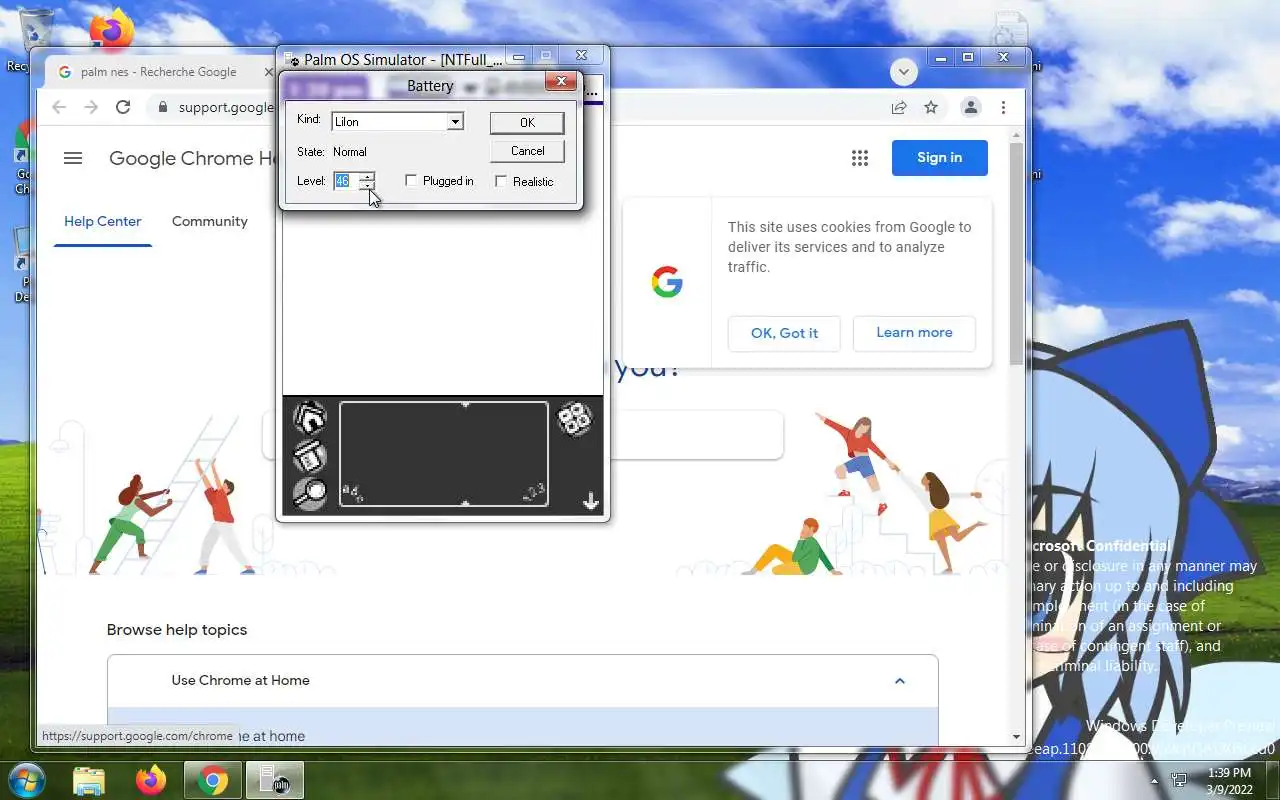Open File Explorer from the taskbar
1280x800 pixels.
(x=89, y=780)
